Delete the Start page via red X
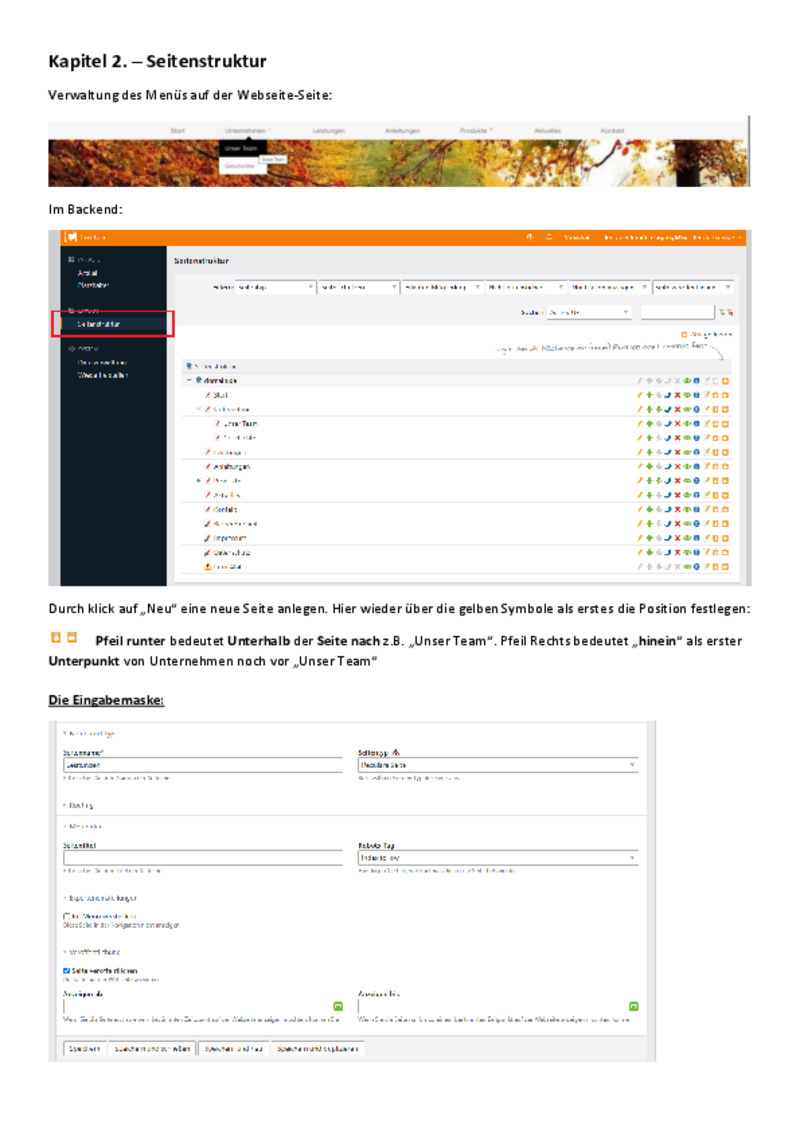The height and width of the screenshot is (1132, 800). [677, 395]
